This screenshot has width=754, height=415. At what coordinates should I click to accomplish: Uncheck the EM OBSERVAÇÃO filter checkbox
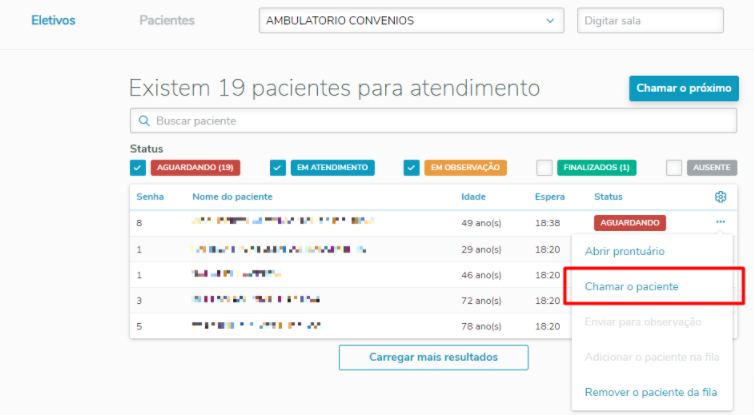click(x=411, y=168)
